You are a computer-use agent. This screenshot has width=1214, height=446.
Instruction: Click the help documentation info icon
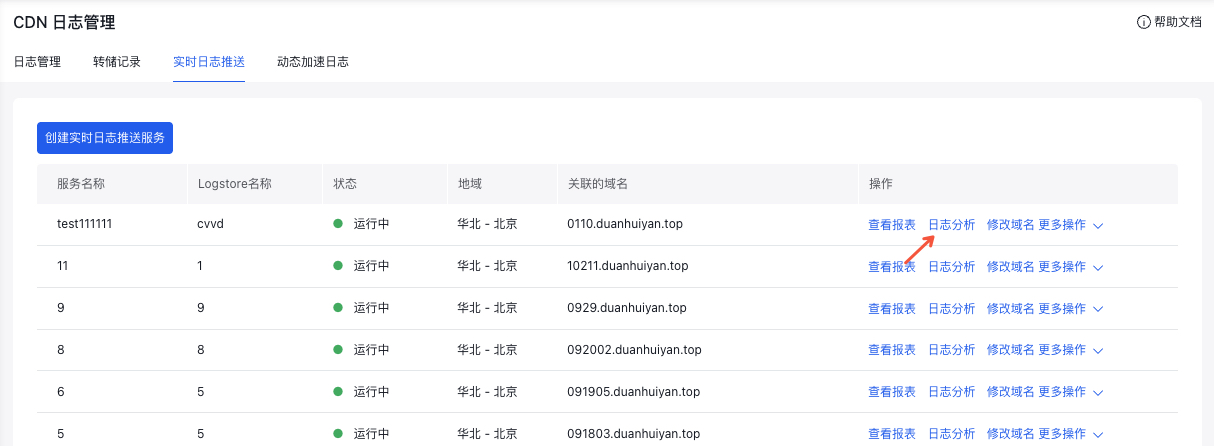click(x=1144, y=22)
